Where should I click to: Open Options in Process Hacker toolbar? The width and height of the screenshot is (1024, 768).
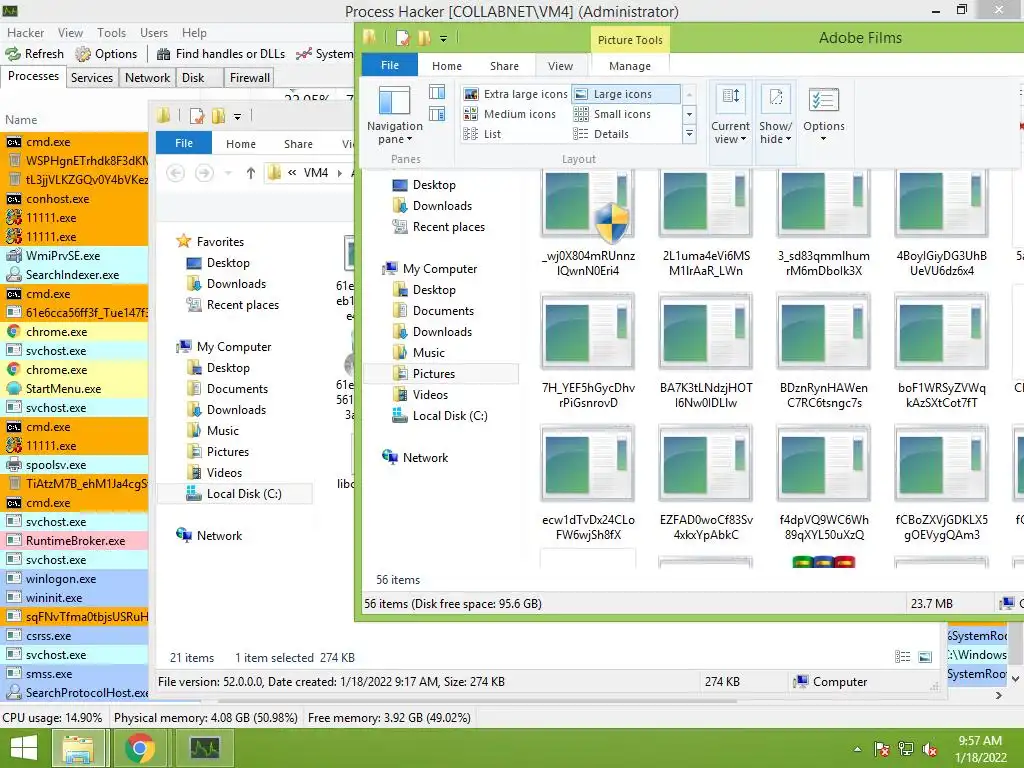(106, 54)
